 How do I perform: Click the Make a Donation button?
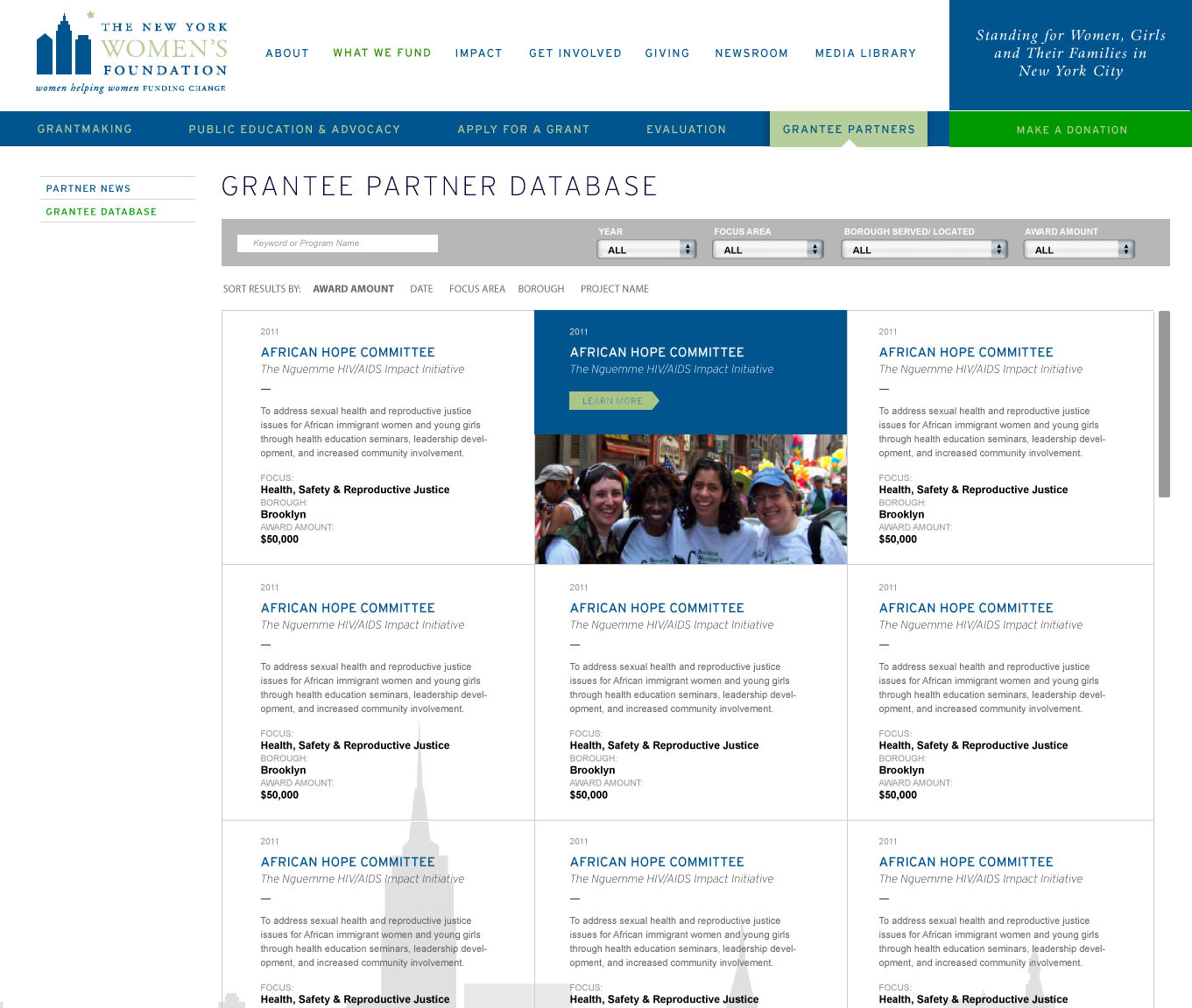(x=1070, y=130)
